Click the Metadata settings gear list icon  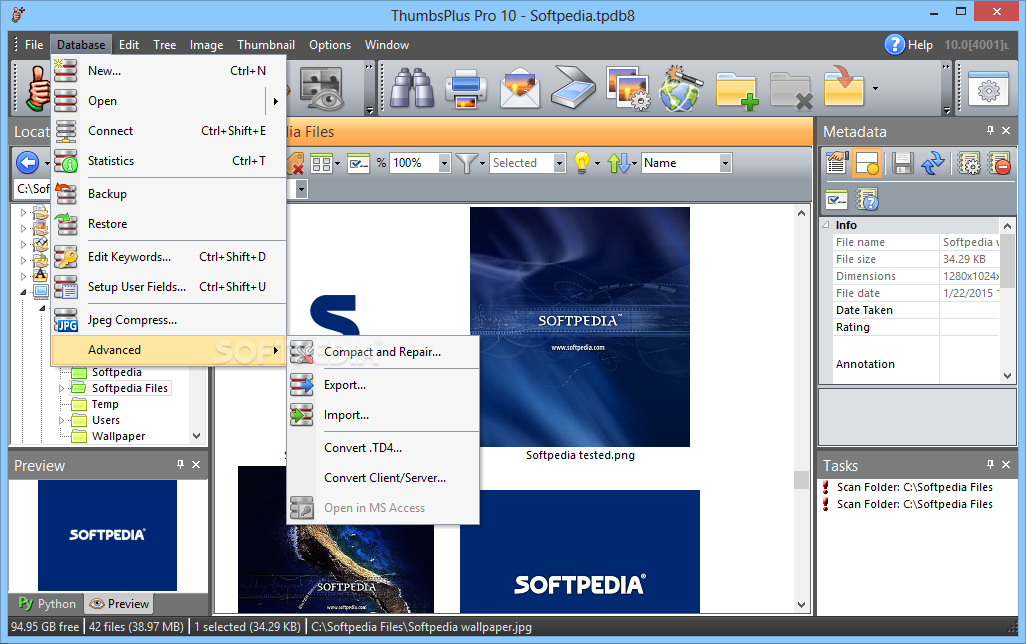[968, 162]
